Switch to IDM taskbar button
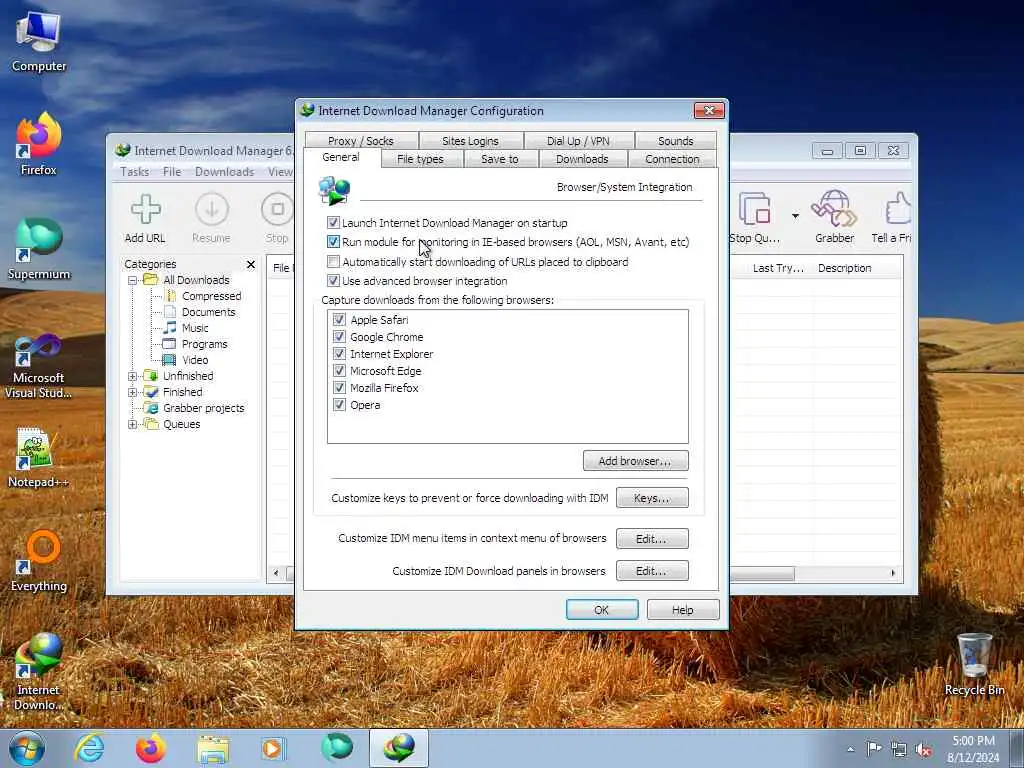The image size is (1024, 768). [x=399, y=748]
